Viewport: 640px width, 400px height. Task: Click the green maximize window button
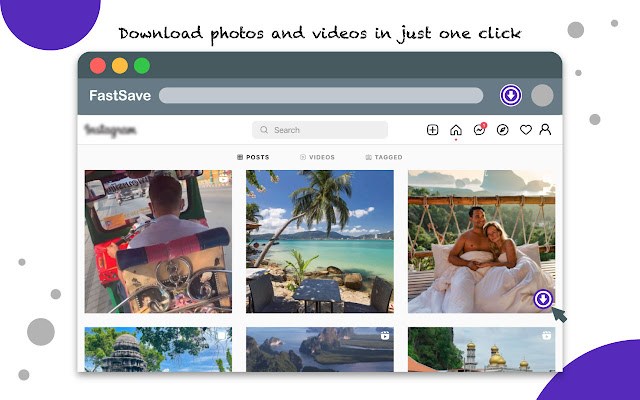coord(142,66)
